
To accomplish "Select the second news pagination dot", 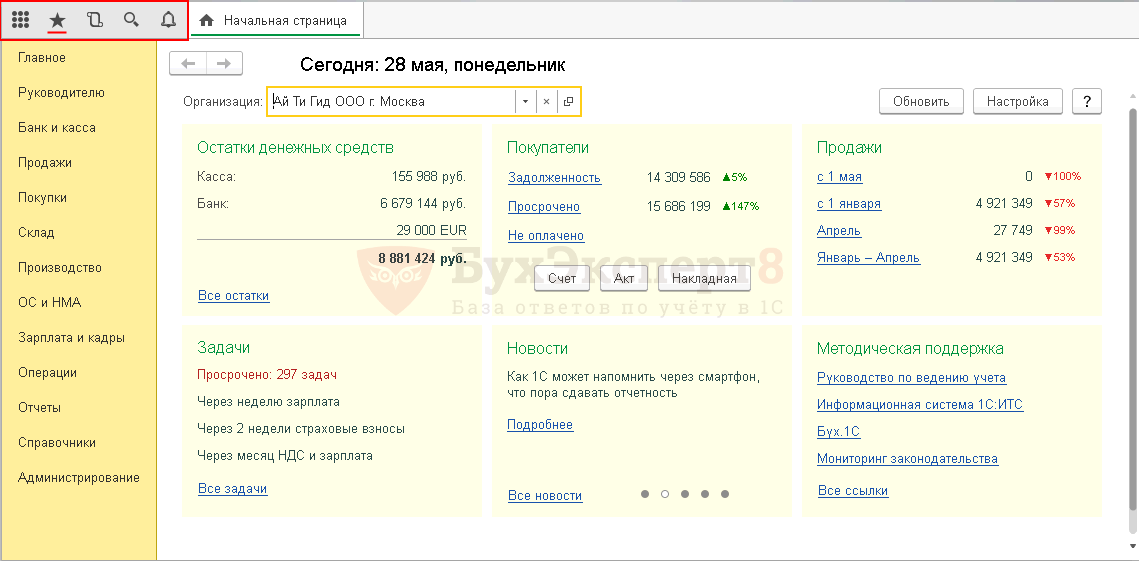I will (665, 494).
